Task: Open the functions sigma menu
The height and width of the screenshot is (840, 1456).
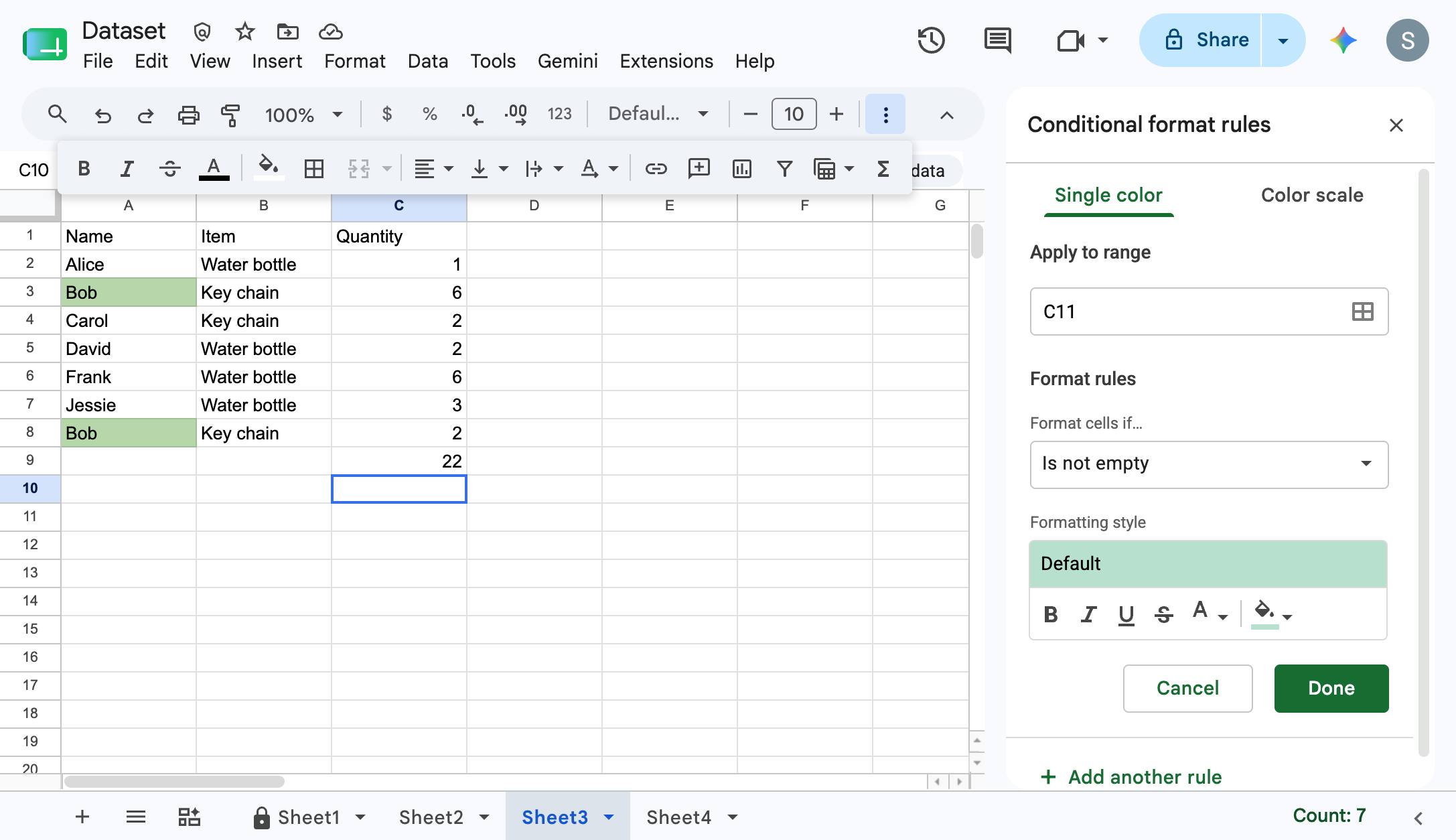Action: [883, 169]
